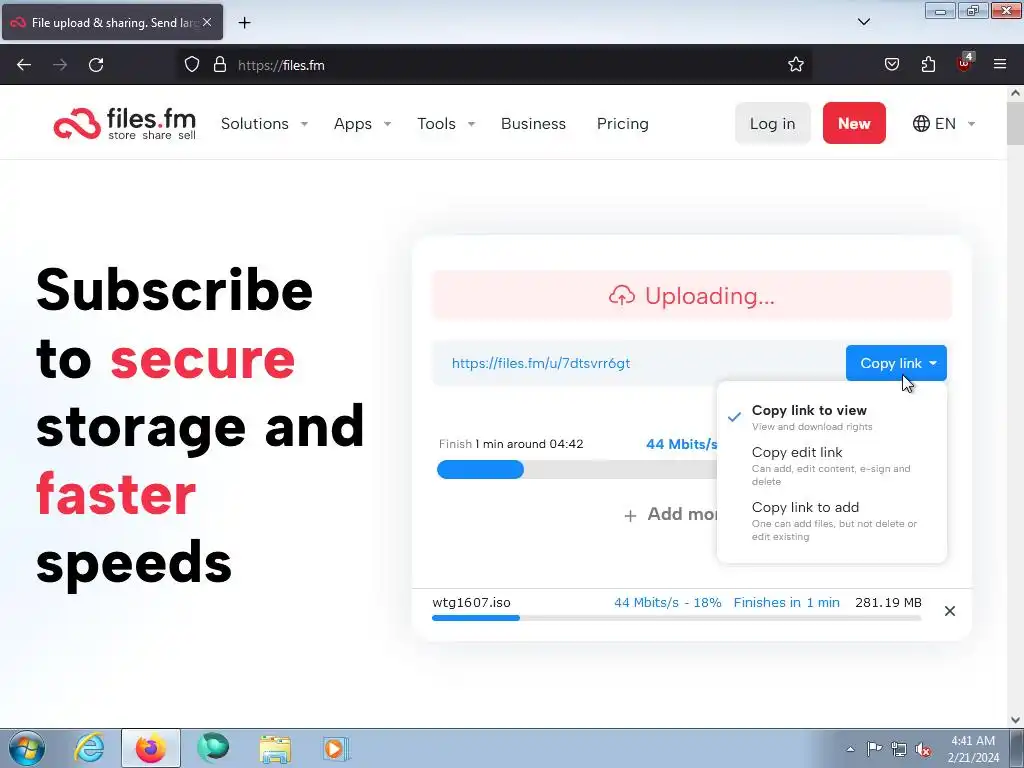
Task: Open the tracking protection shield icon
Action: pos(191,65)
